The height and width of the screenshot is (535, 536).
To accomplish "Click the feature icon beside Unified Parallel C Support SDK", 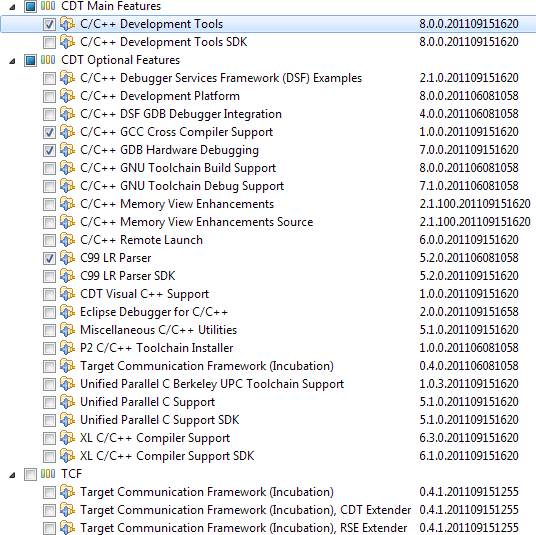I will pyautogui.click(x=67, y=420).
